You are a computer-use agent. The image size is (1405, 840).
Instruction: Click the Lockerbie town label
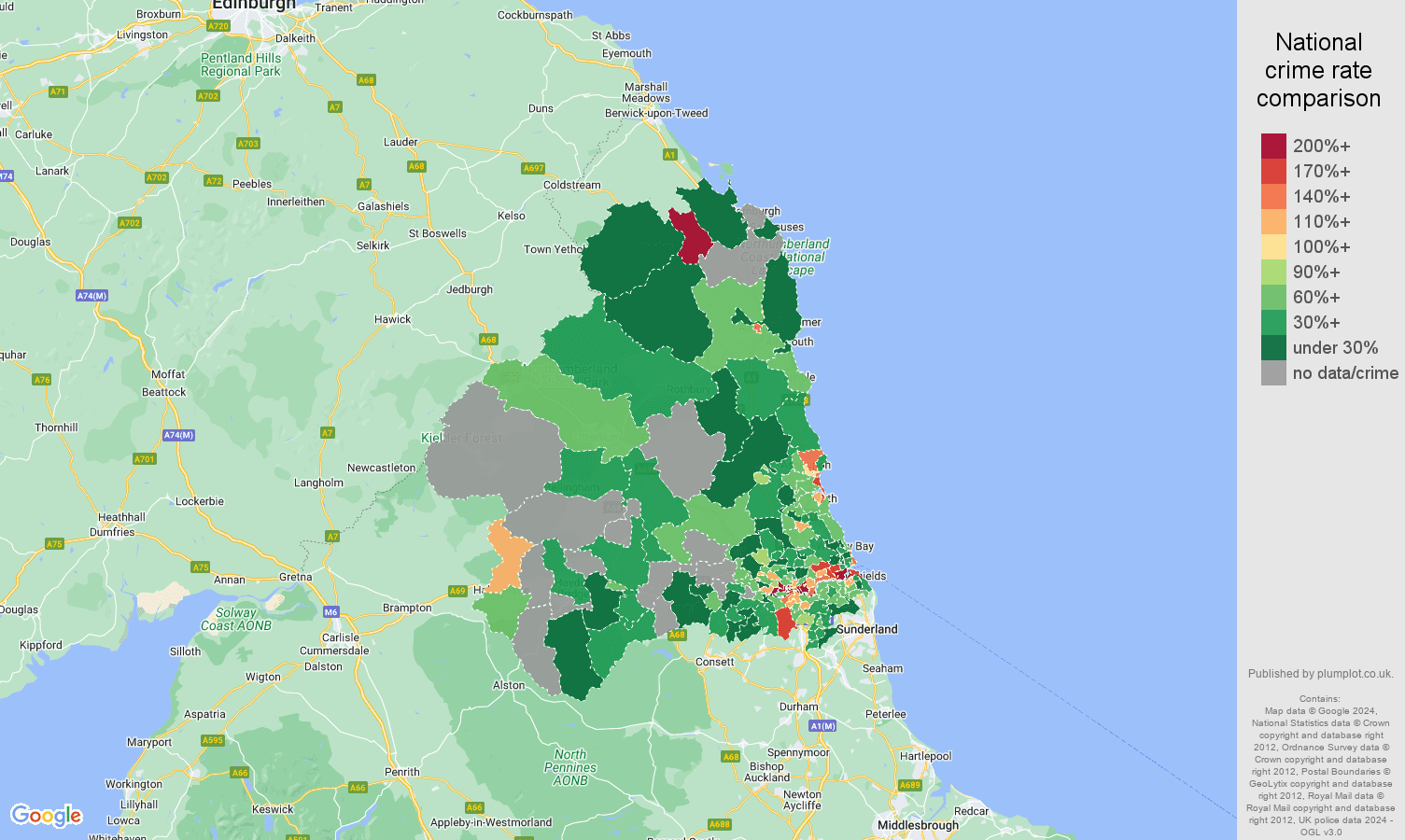(200, 501)
